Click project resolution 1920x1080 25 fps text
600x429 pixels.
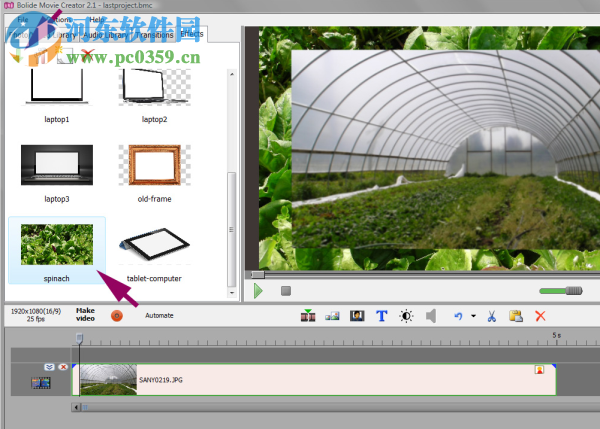coord(36,315)
